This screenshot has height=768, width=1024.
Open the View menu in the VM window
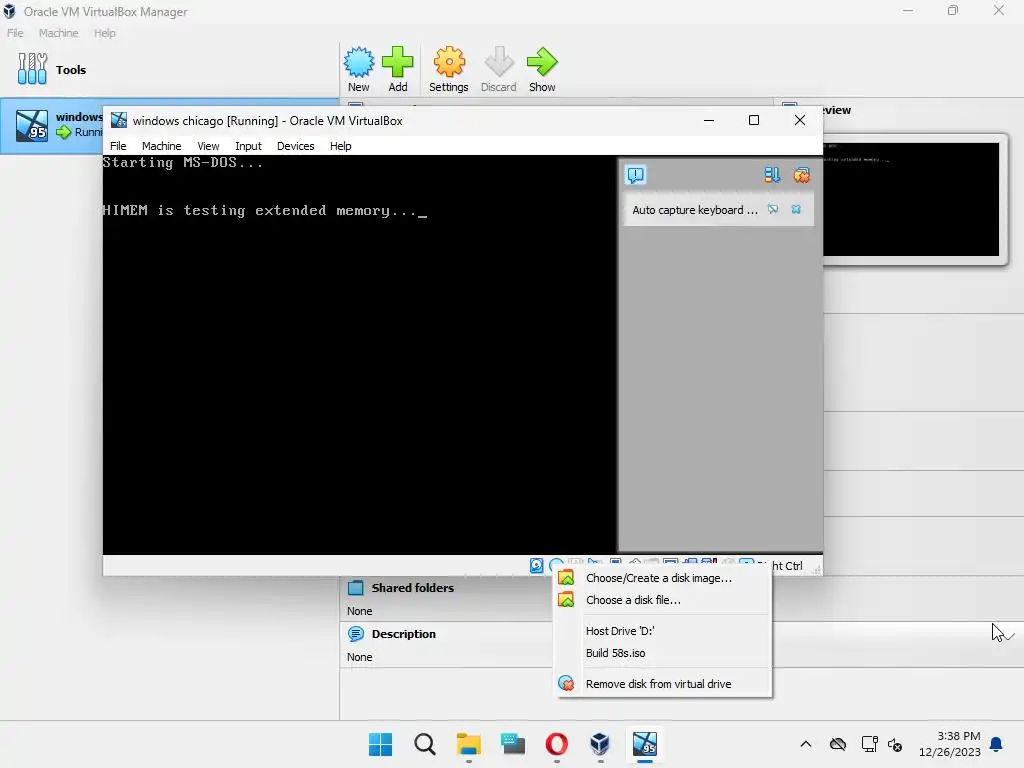click(208, 146)
